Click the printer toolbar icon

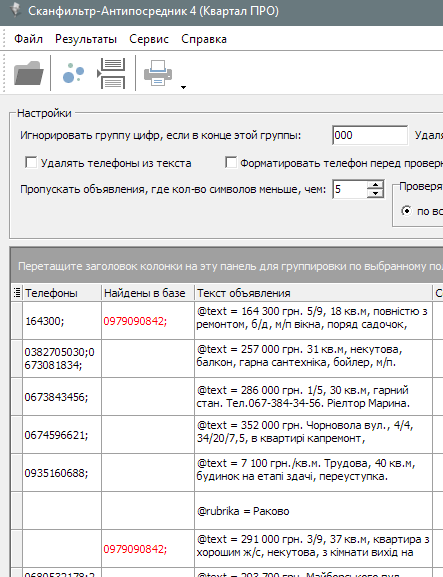pos(158,73)
